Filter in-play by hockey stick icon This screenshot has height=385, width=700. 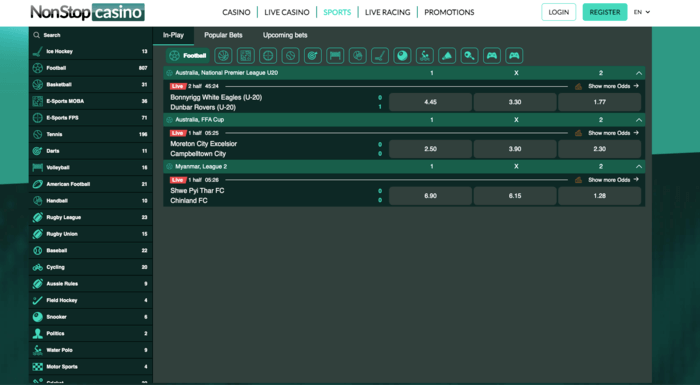click(380, 56)
